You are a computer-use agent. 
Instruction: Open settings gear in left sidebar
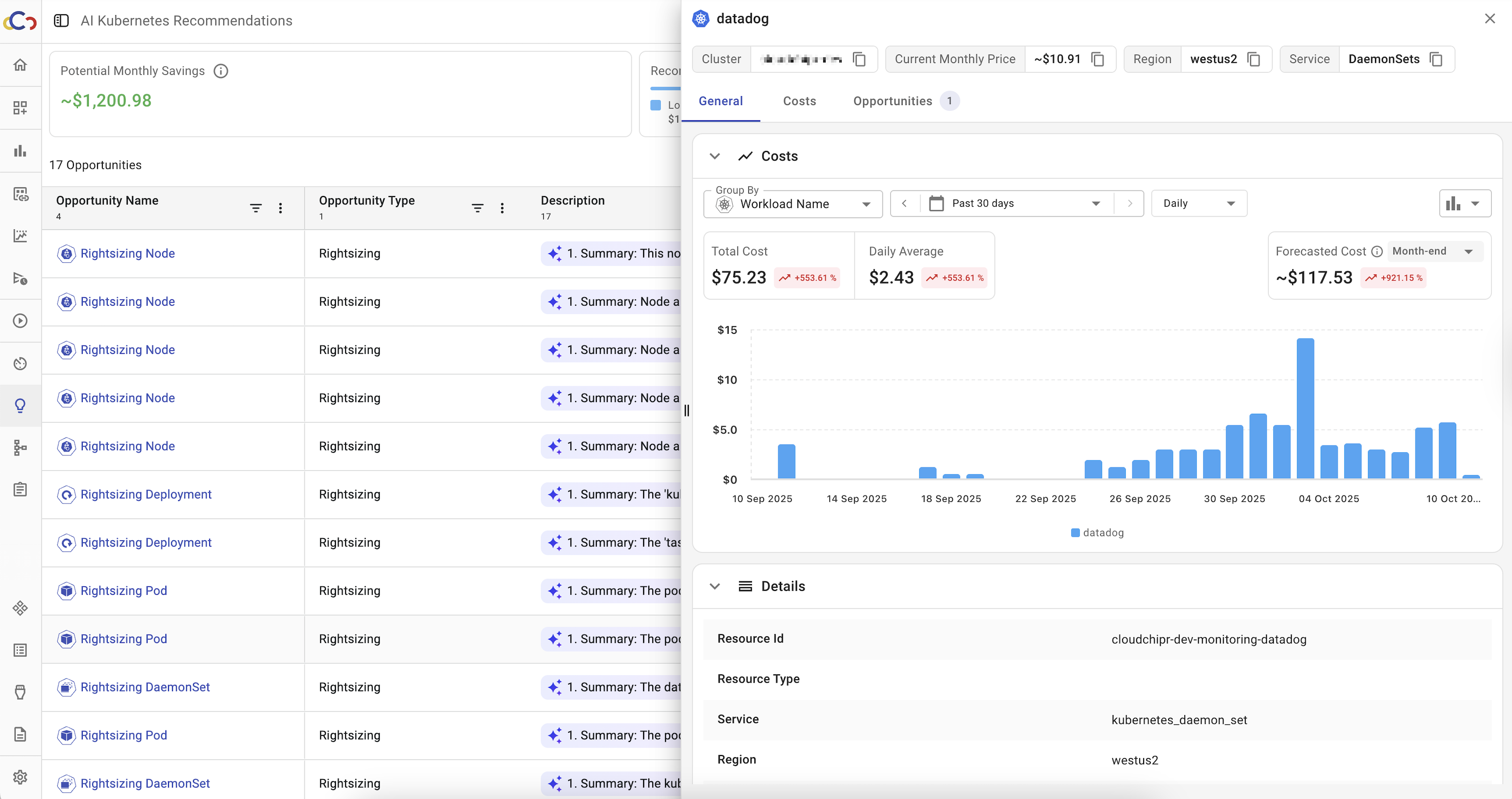(21, 777)
